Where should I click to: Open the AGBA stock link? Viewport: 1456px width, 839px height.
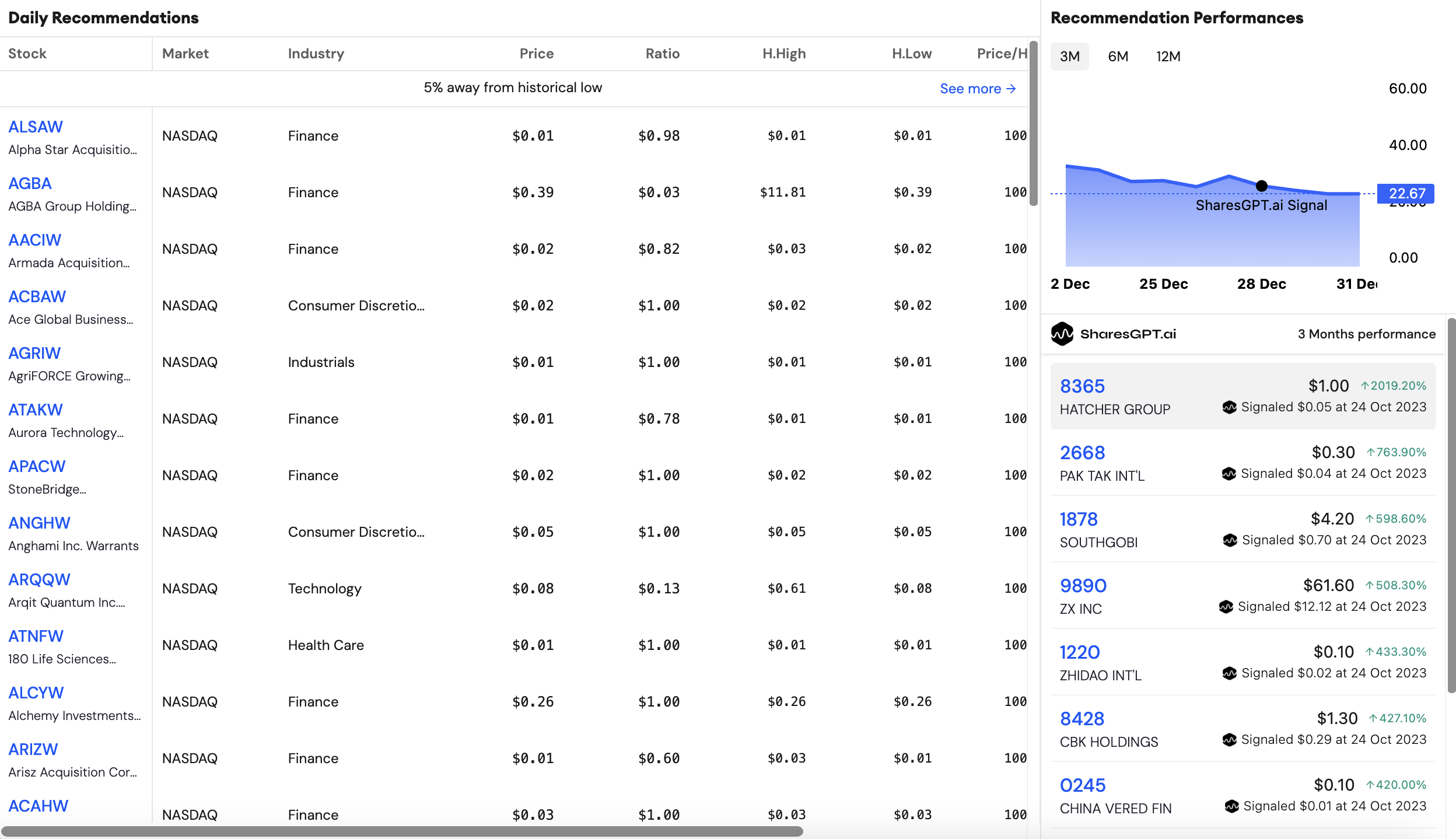(x=30, y=183)
